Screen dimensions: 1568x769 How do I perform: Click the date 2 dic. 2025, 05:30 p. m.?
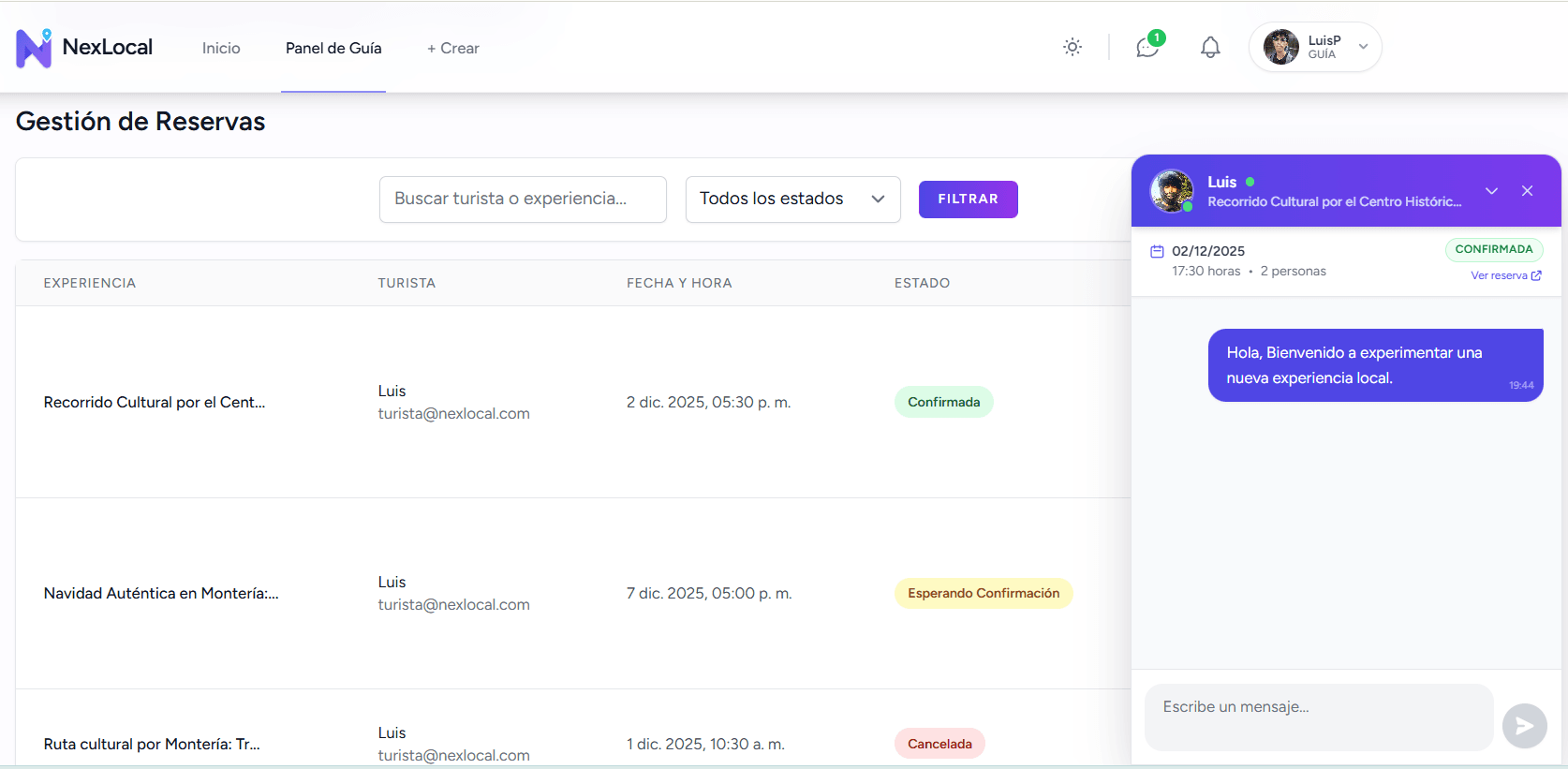coord(709,402)
